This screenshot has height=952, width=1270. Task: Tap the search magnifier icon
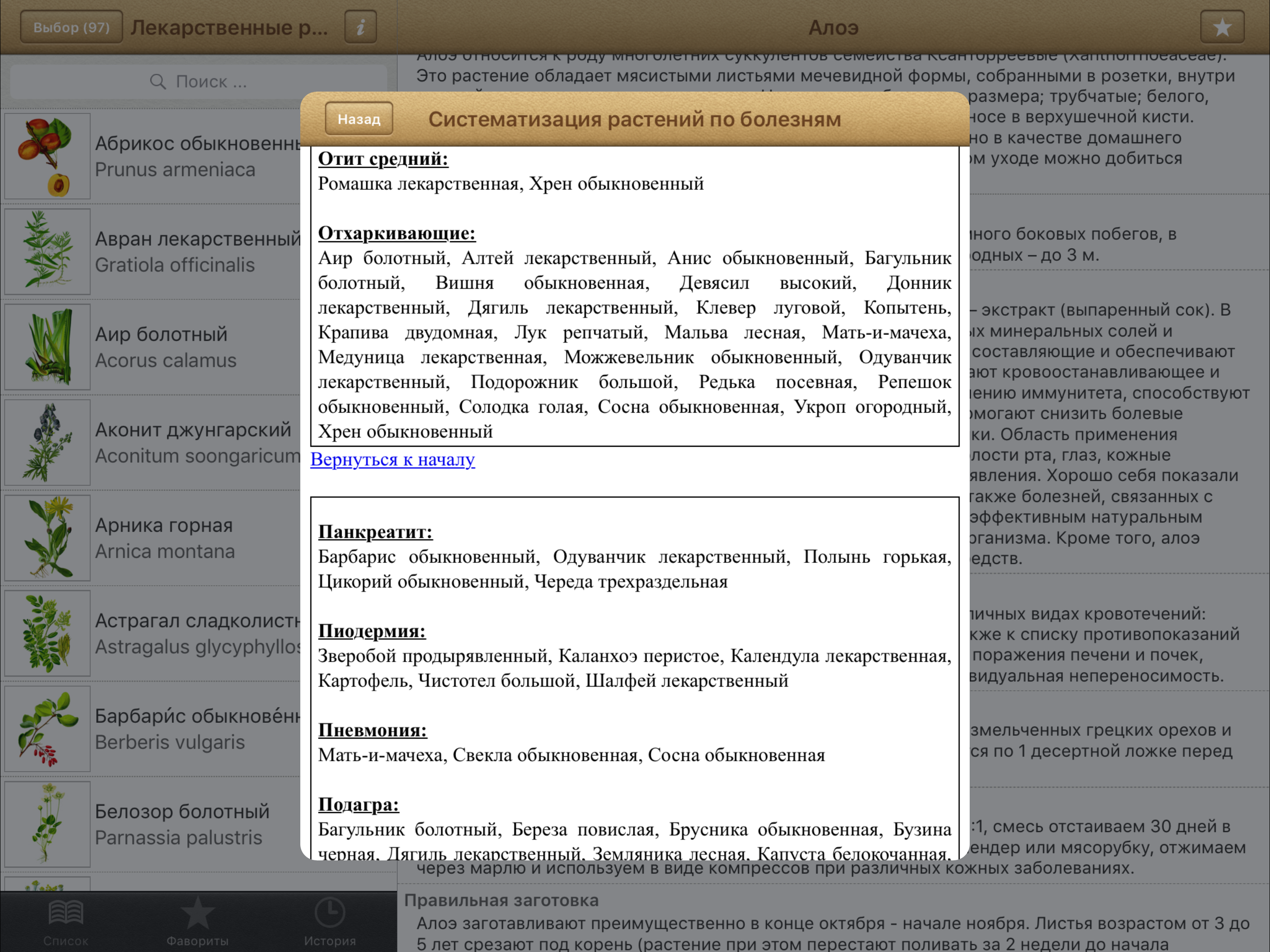coord(158,81)
